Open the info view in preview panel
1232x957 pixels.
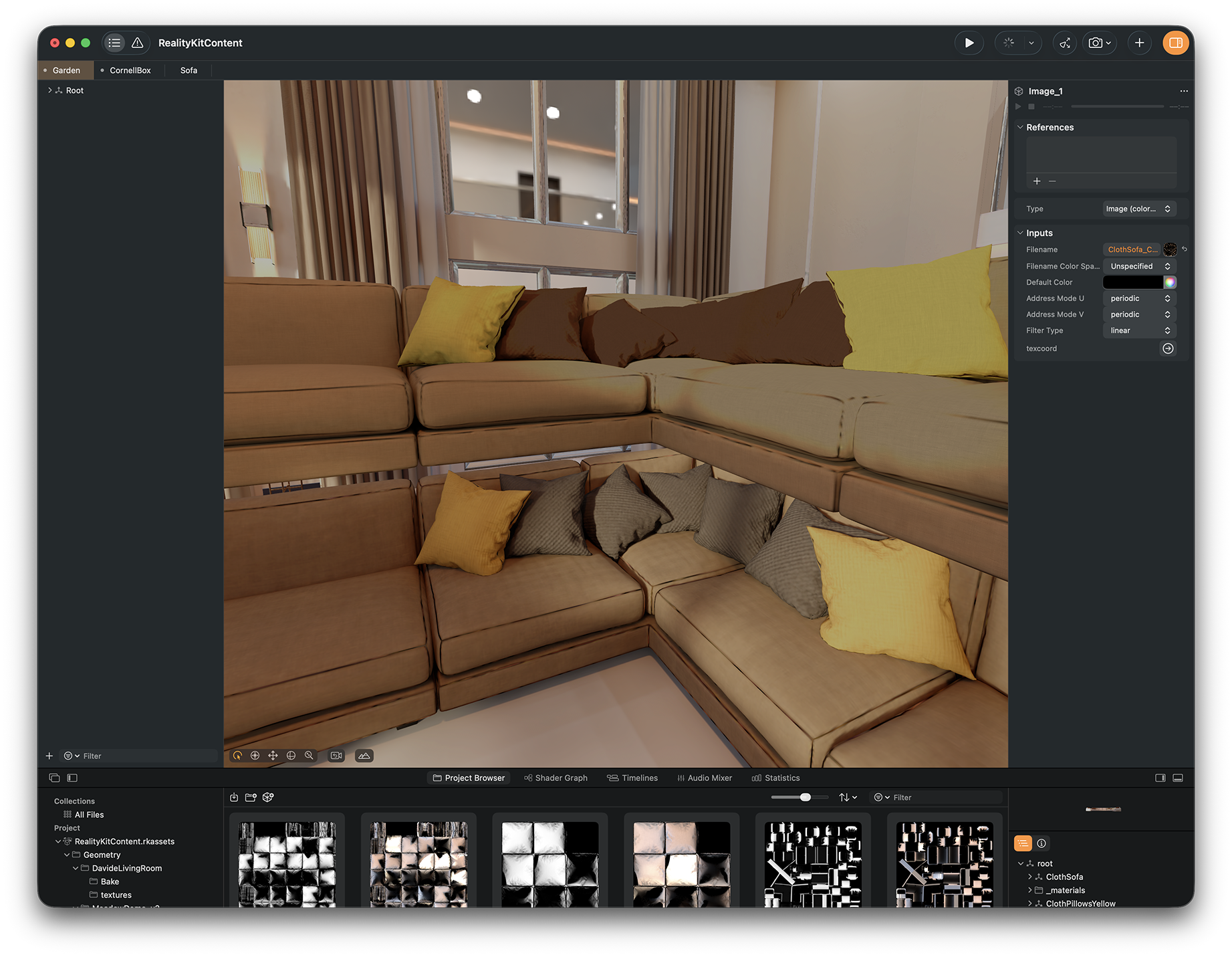(x=1041, y=843)
